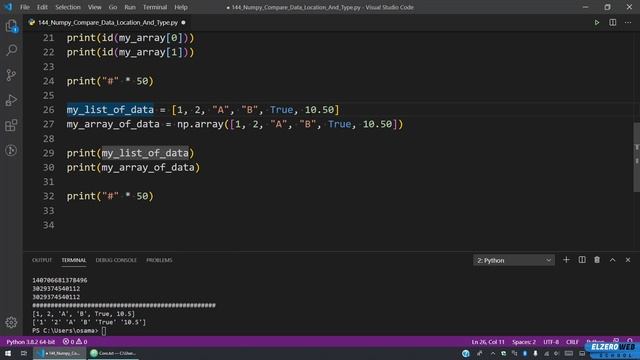
Task: Open the Run and Debug view
Action: pyautogui.click(x=11, y=100)
